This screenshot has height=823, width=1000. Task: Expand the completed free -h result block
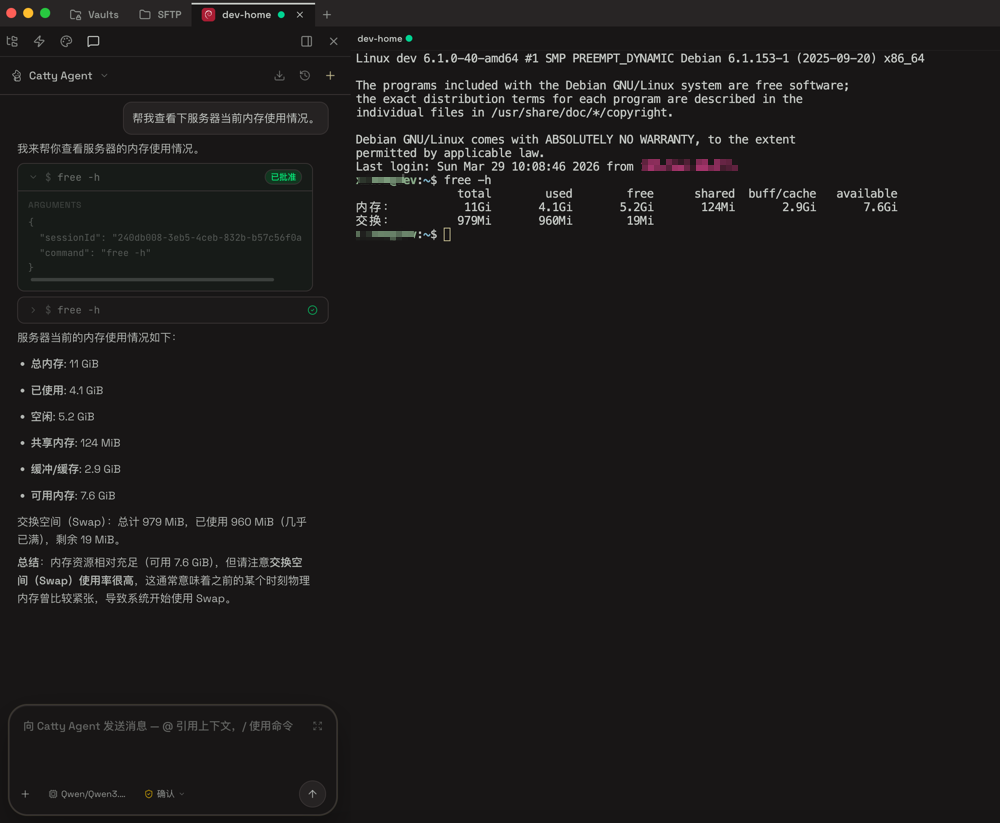(33, 310)
